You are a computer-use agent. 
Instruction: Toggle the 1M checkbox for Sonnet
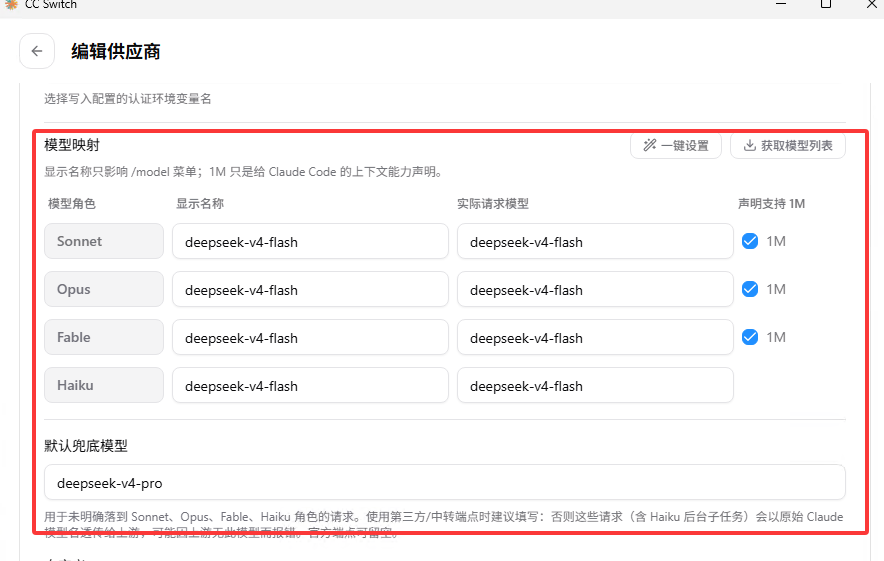click(x=750, y=241)
